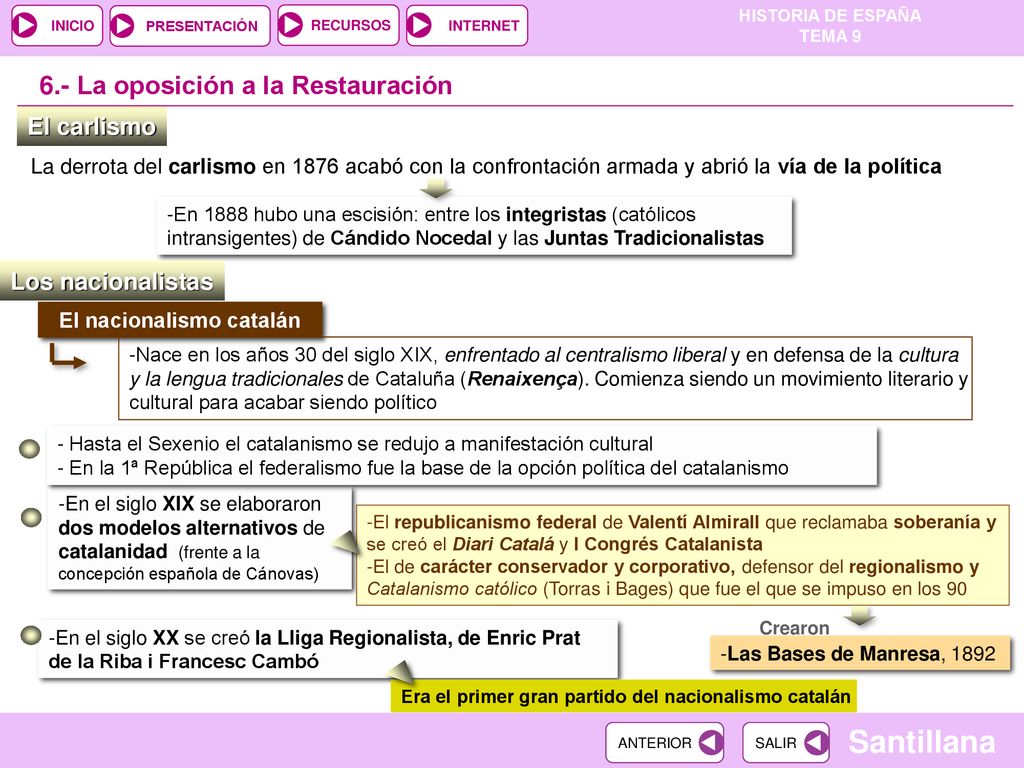This screenshot has height=768, width=1024.
Task: Exit with the SALIR button
Action: coord(786,743)
